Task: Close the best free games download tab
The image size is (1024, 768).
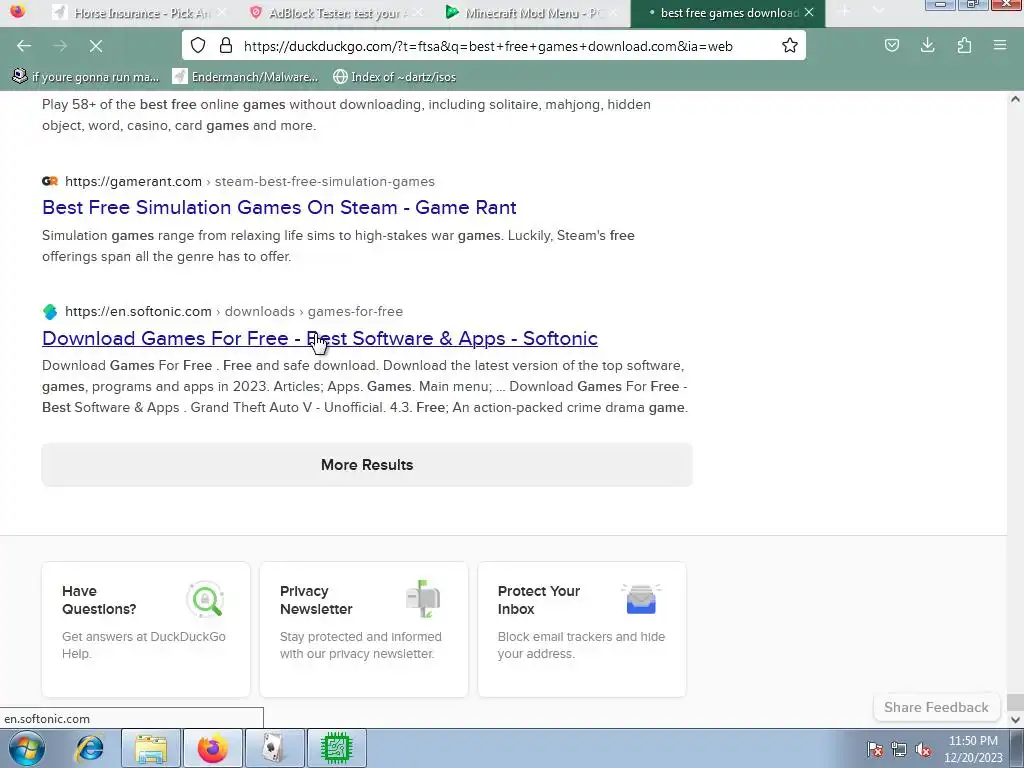Action: 809,12
